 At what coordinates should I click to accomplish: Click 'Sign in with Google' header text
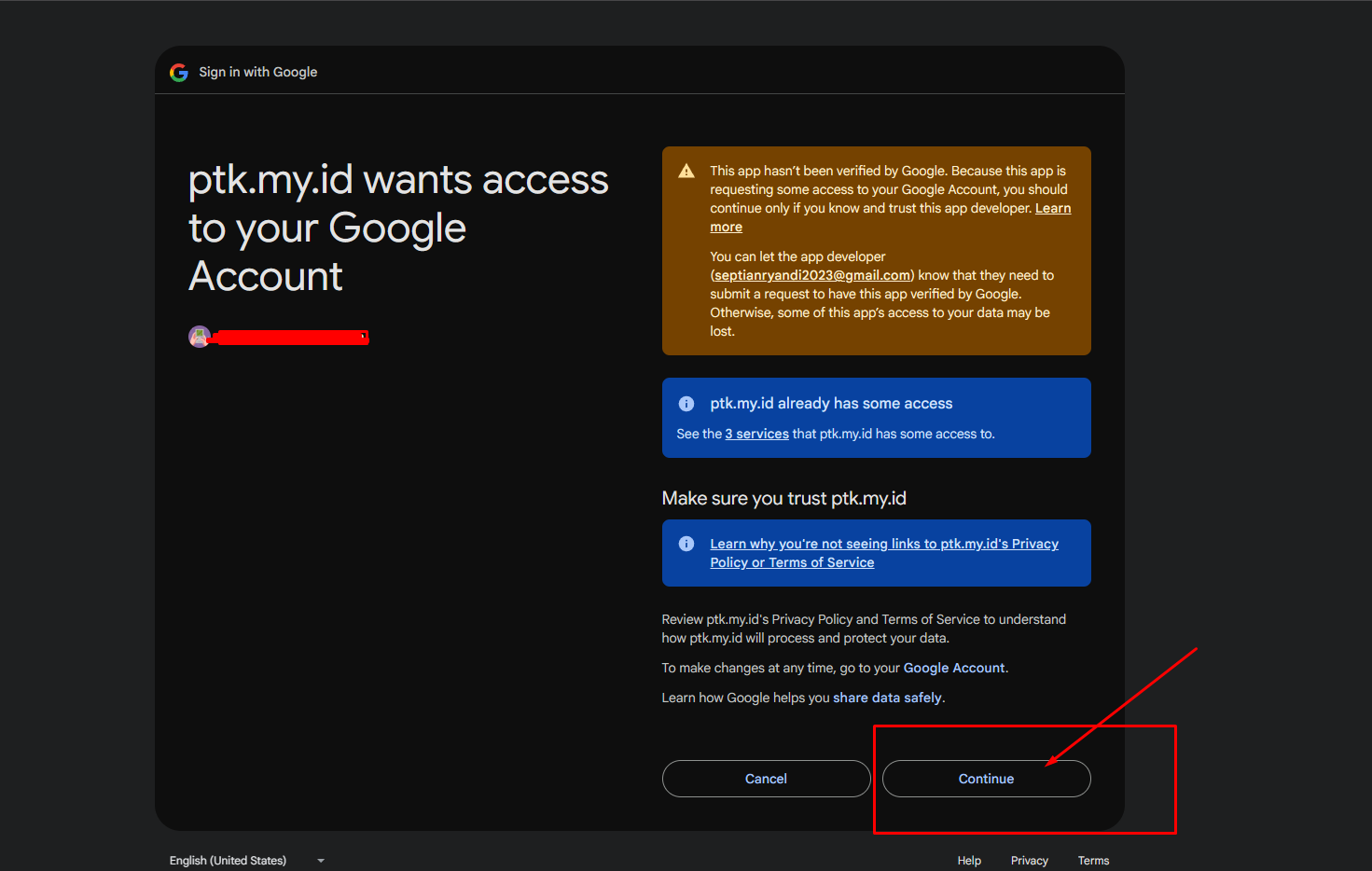tap(258, 72)
